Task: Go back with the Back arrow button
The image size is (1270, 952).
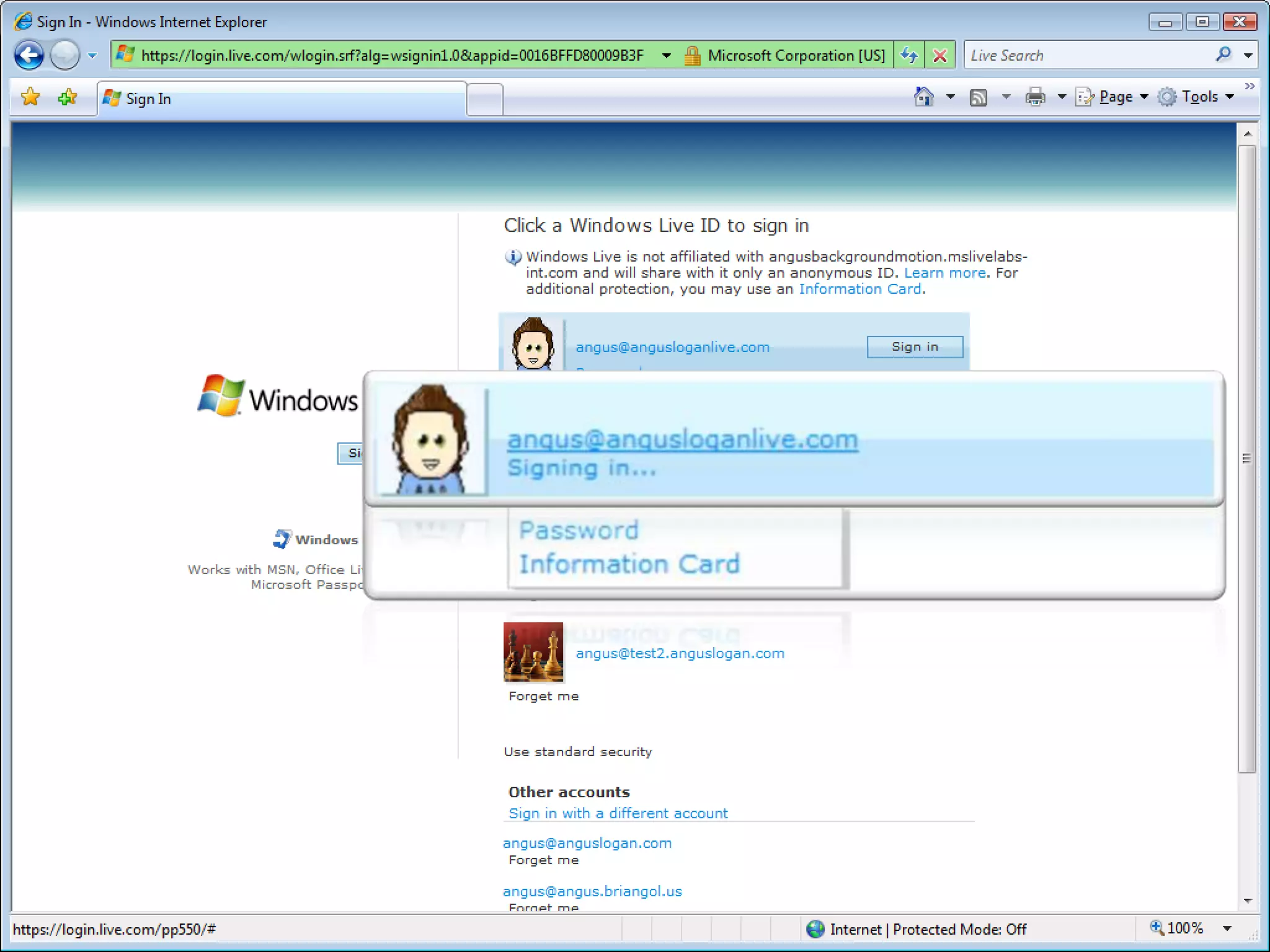Action: tap(29, 55)
